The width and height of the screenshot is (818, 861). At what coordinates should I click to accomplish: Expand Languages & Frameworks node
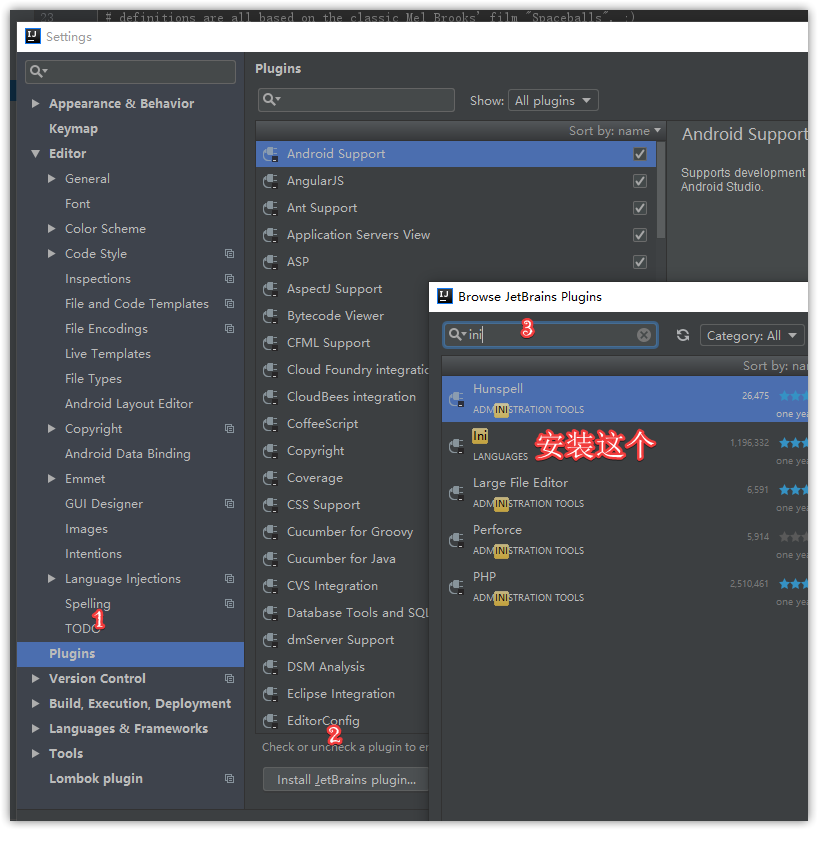coord(35,729)
